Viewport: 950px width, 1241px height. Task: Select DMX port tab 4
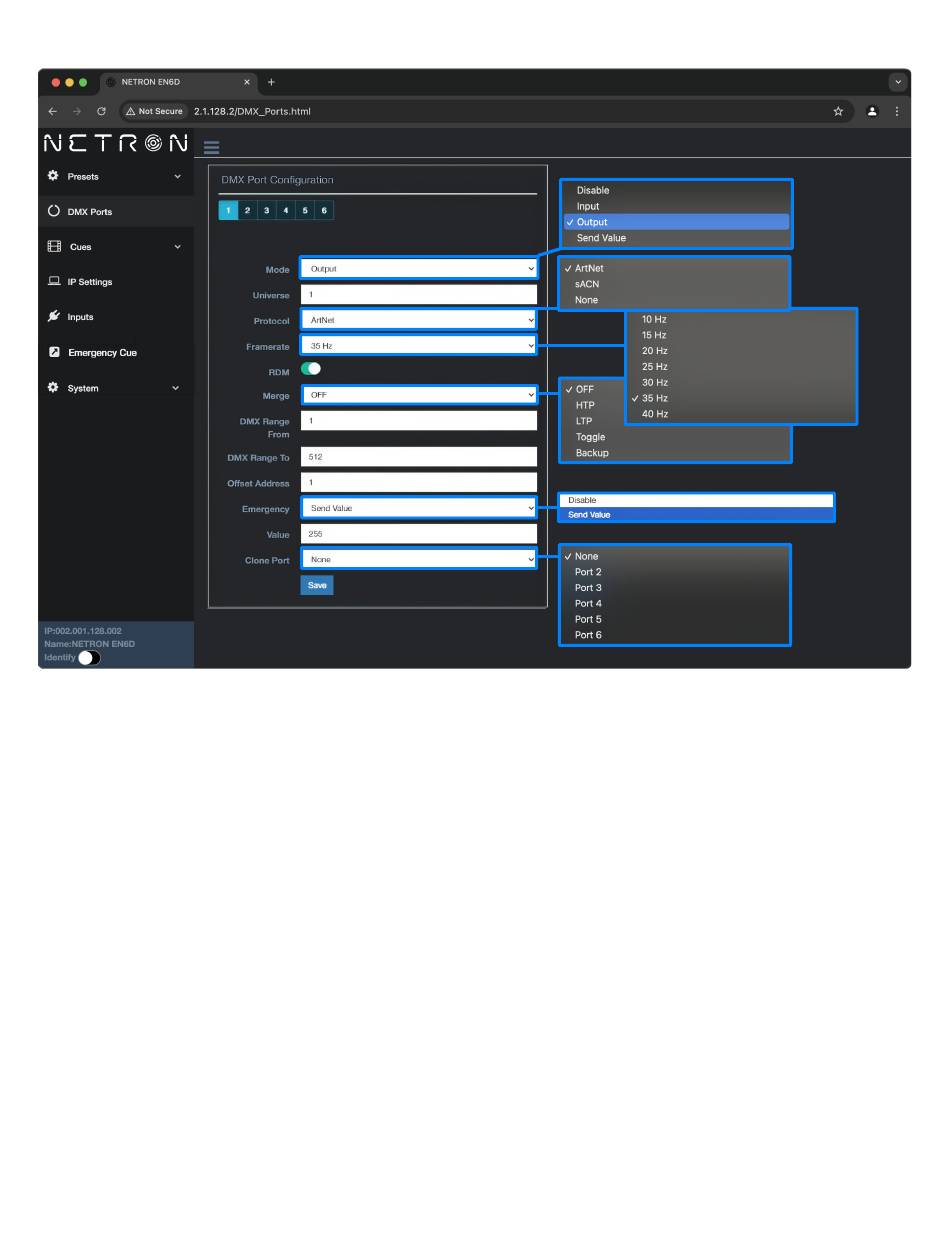(x=286, y=210)
